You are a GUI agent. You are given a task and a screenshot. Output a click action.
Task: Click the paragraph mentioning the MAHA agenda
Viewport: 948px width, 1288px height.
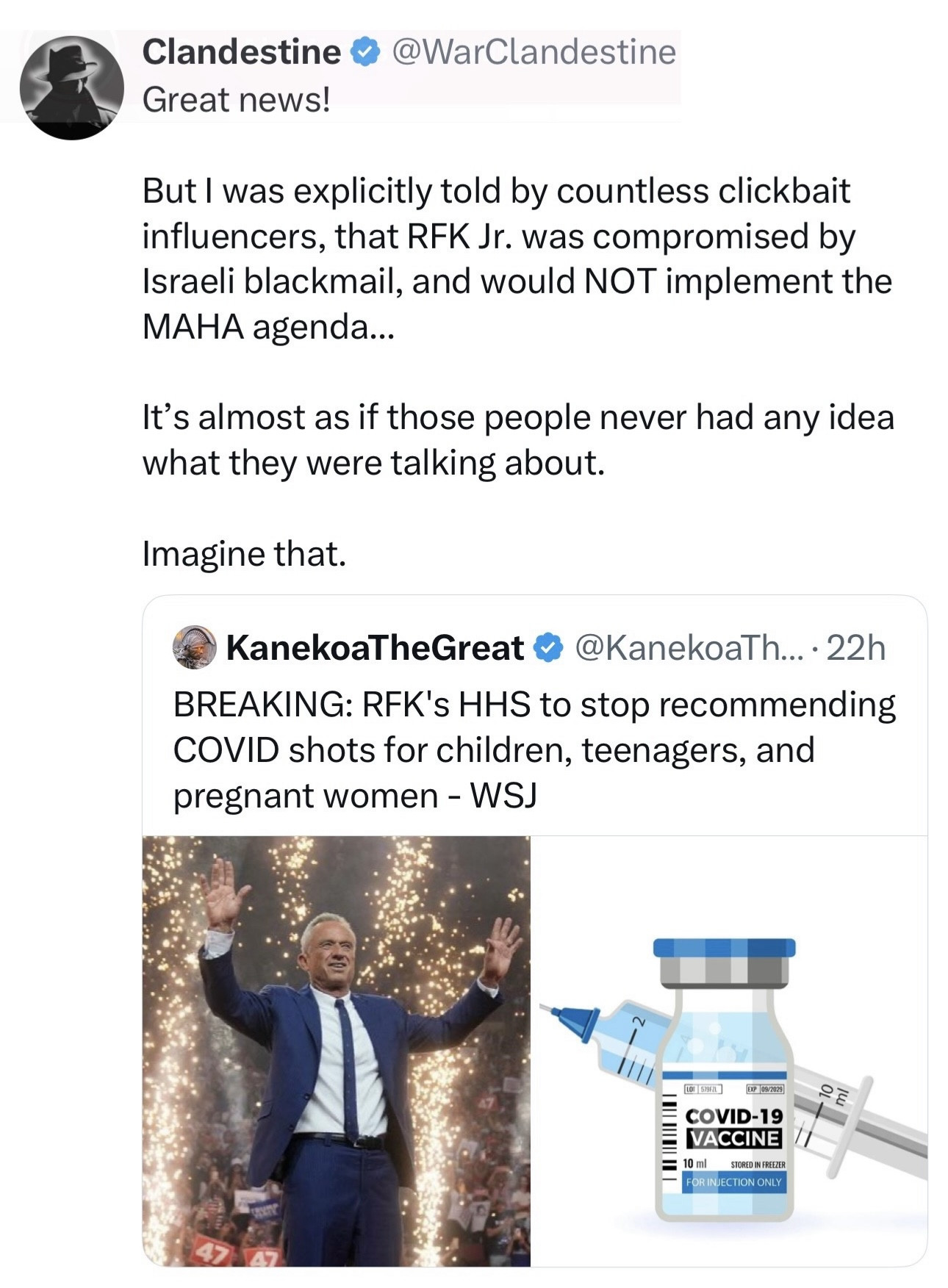point(516,258)
